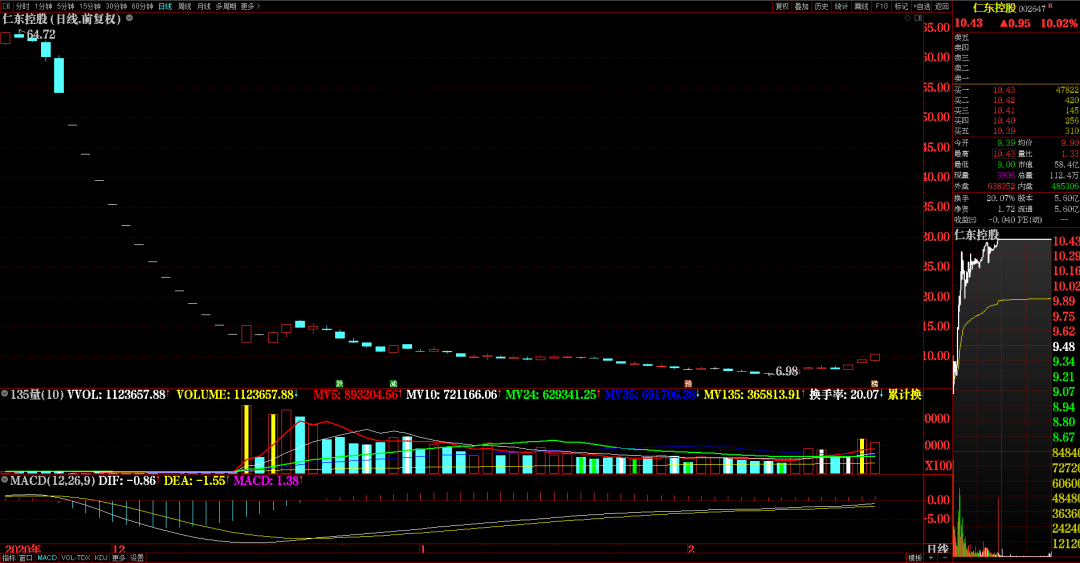Click the 仁东控股 stock name in quote panel
This screenshot has height=563, width=1080.
coord(994,8)
